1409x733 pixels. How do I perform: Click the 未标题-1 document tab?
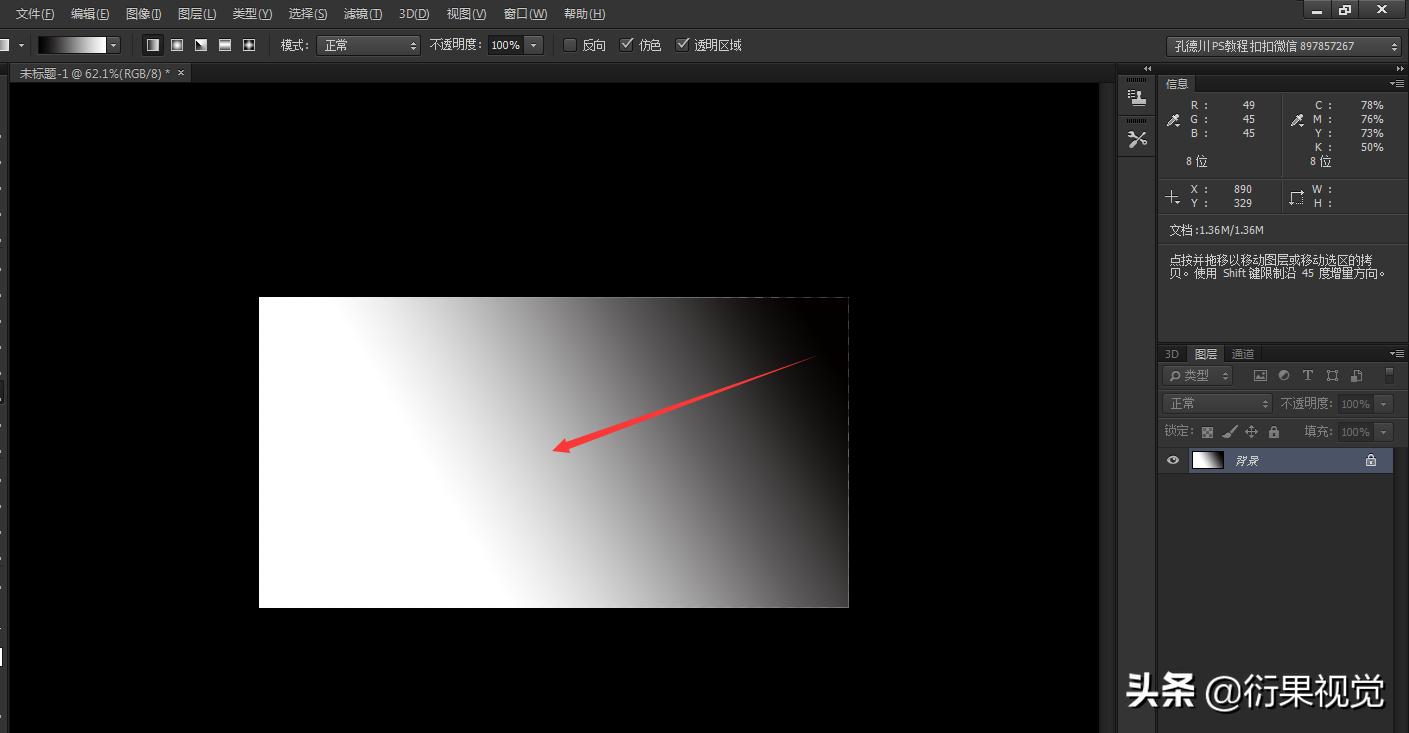[90, 72]
